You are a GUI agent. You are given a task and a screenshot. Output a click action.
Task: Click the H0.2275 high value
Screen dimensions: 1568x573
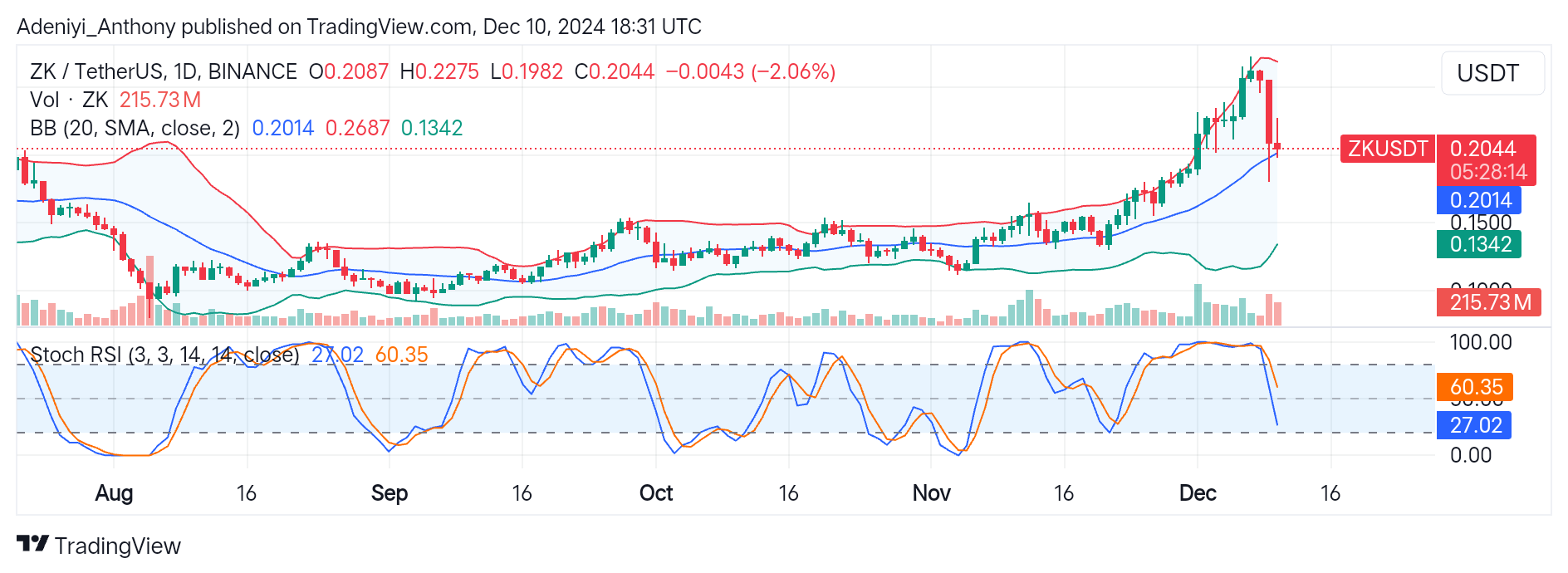[x=439, y=71]
